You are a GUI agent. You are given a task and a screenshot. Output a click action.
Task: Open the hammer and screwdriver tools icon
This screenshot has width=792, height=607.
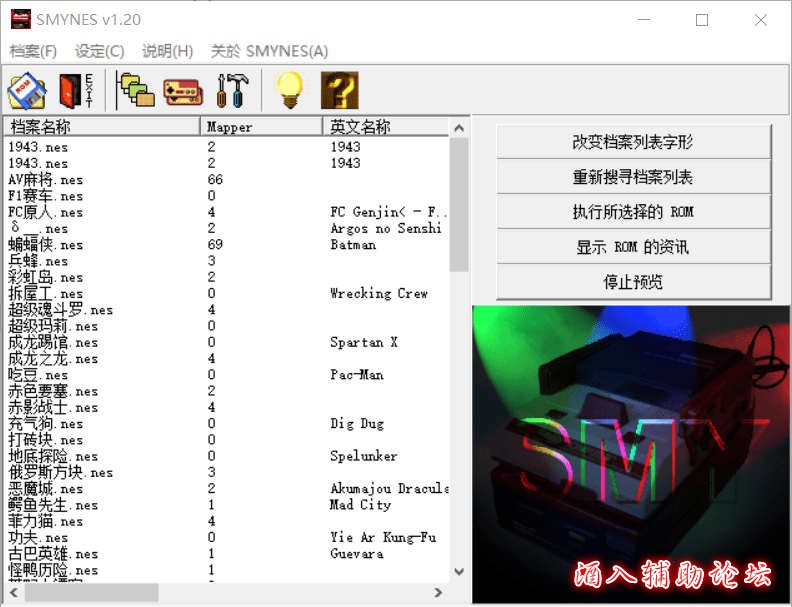coord(231,91)
